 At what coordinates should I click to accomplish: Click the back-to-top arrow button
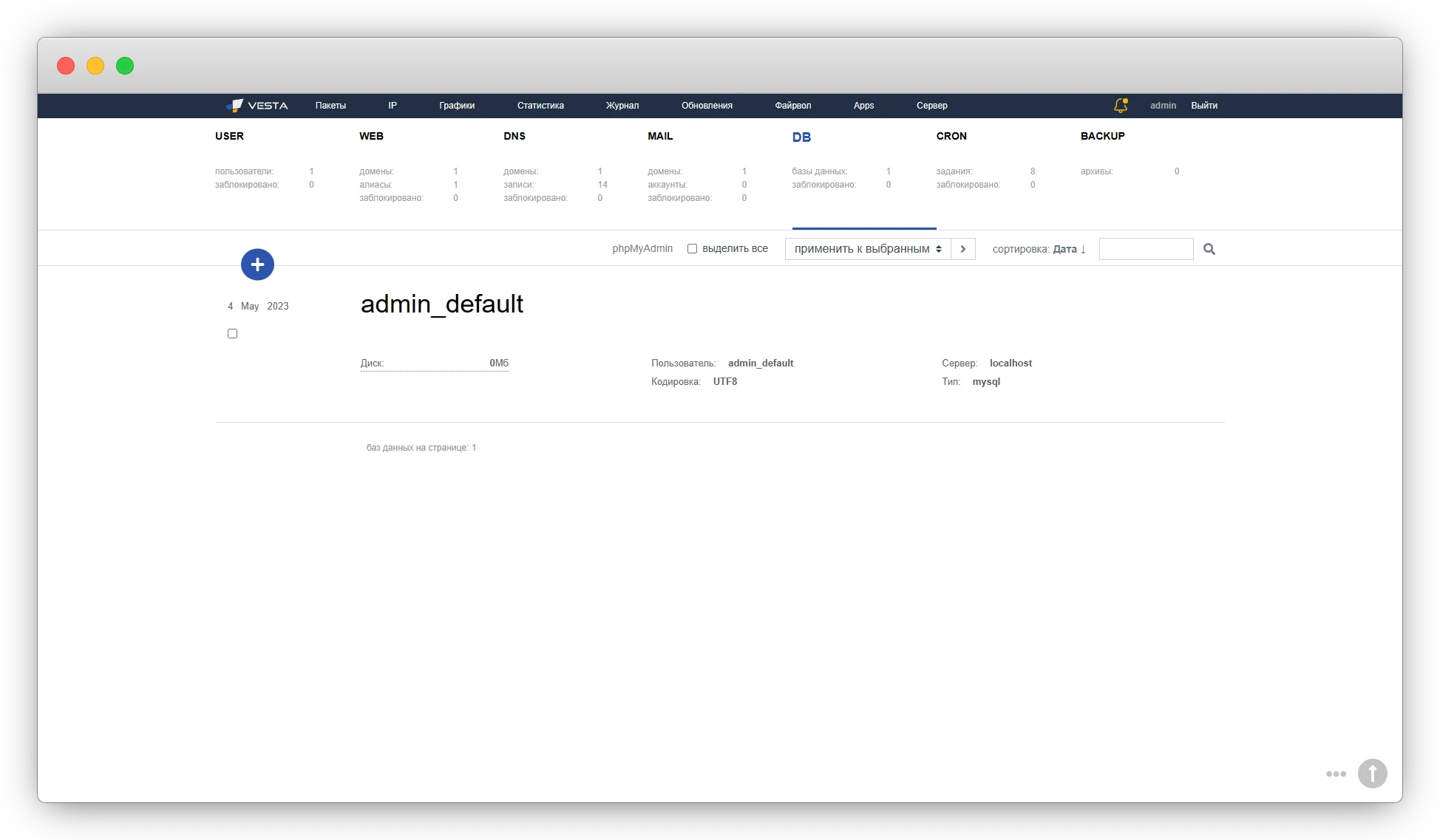pyautogui.click(x=1373, y=773)
